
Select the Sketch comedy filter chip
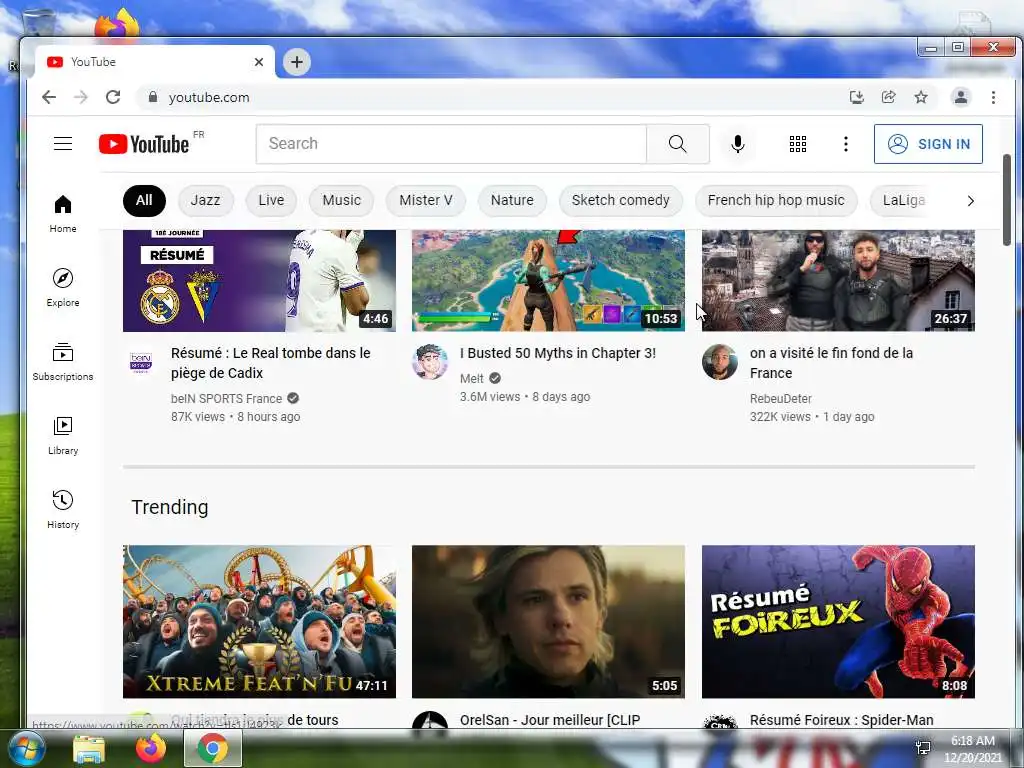620,200
